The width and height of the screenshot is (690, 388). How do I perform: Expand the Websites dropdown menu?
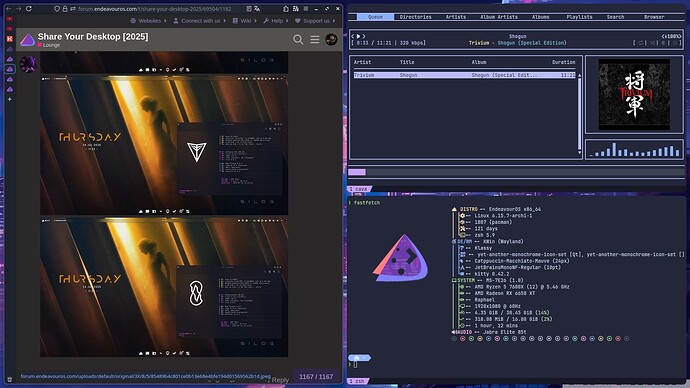click(x=148, y=21)
